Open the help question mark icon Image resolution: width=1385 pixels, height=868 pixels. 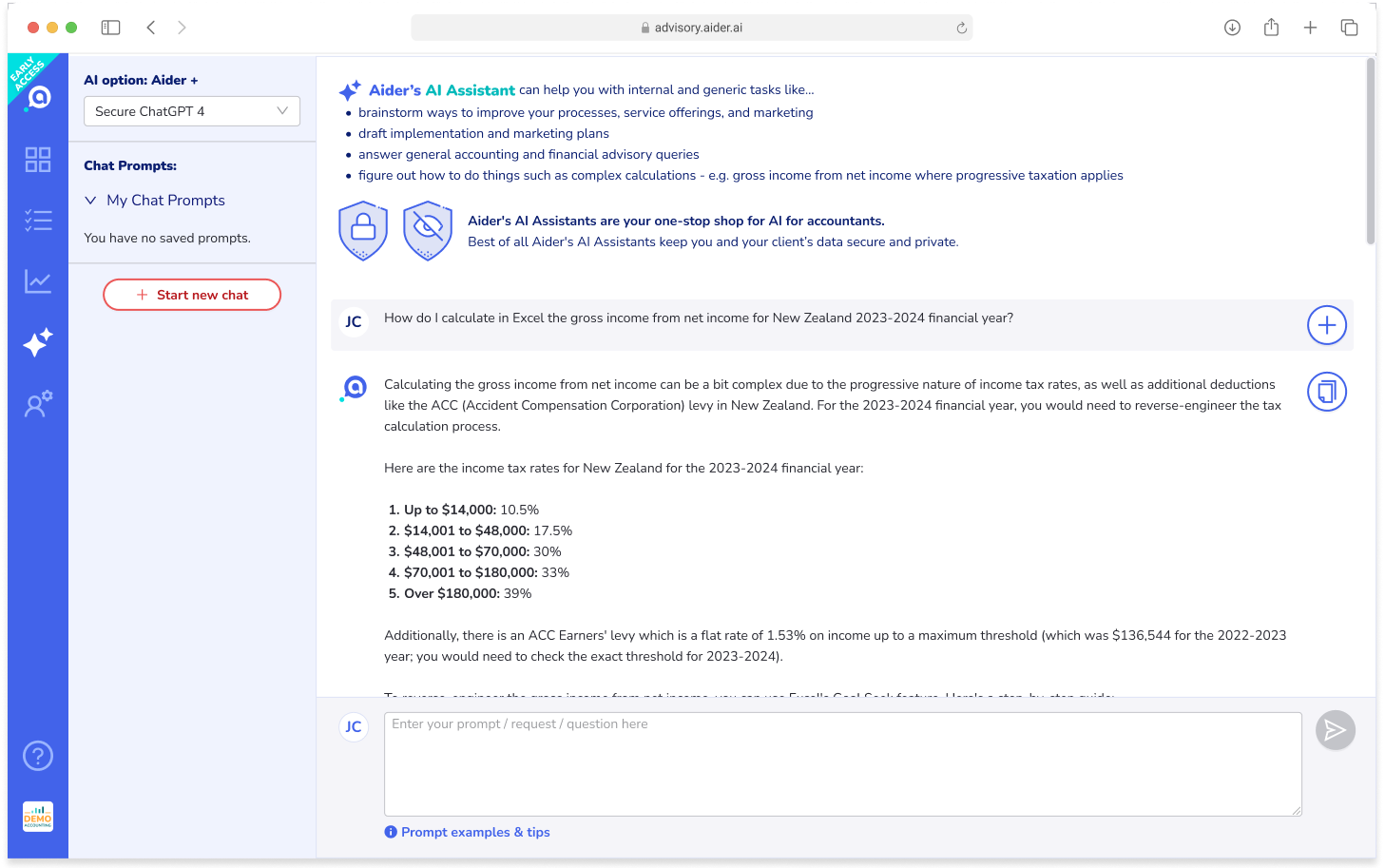[38, 756]
